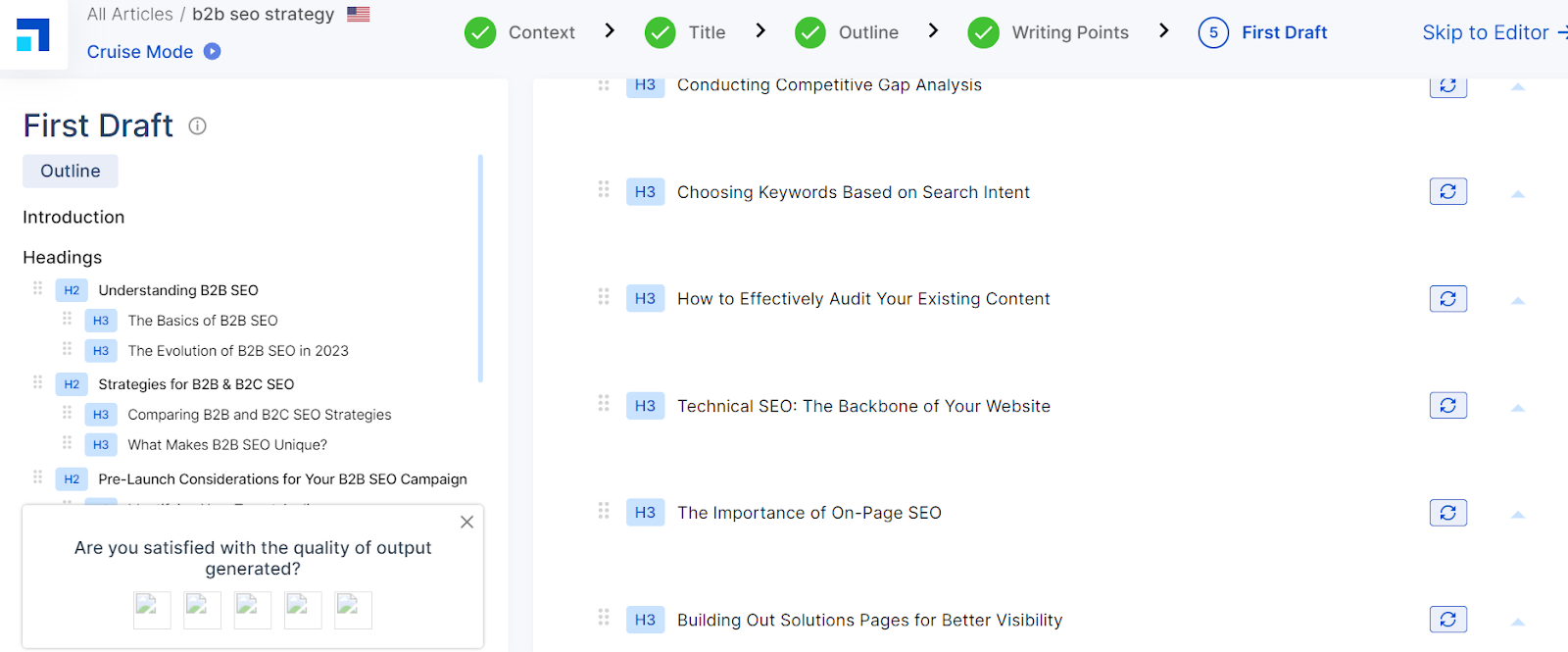Click the US flag language icon

tap(359, 14)
